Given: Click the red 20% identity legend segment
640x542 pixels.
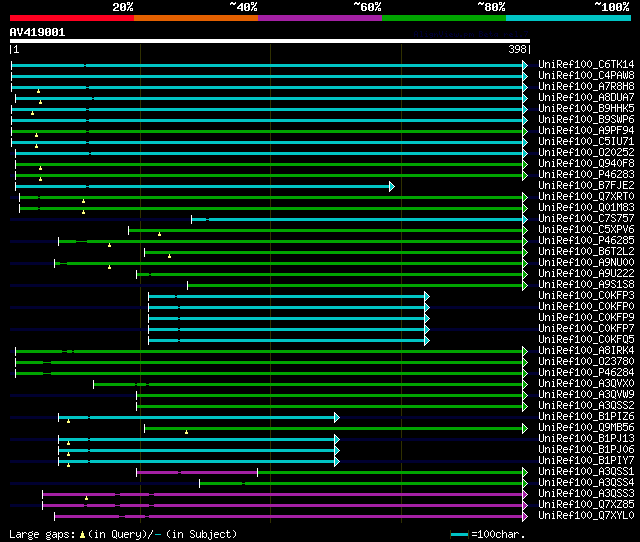Looking at the screenshot, I should pyautogui.click(x=72, y=18).
